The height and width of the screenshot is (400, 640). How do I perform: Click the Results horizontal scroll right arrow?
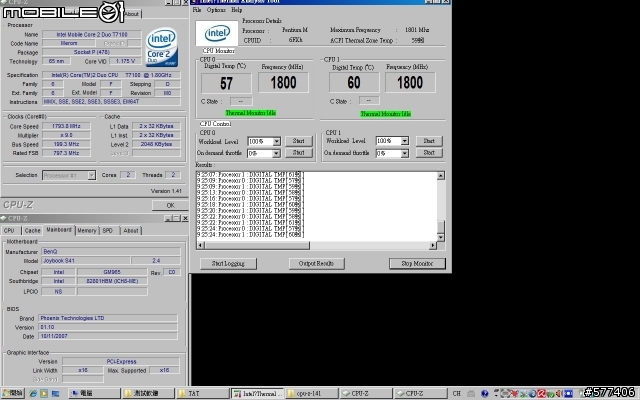click(433, 245)
